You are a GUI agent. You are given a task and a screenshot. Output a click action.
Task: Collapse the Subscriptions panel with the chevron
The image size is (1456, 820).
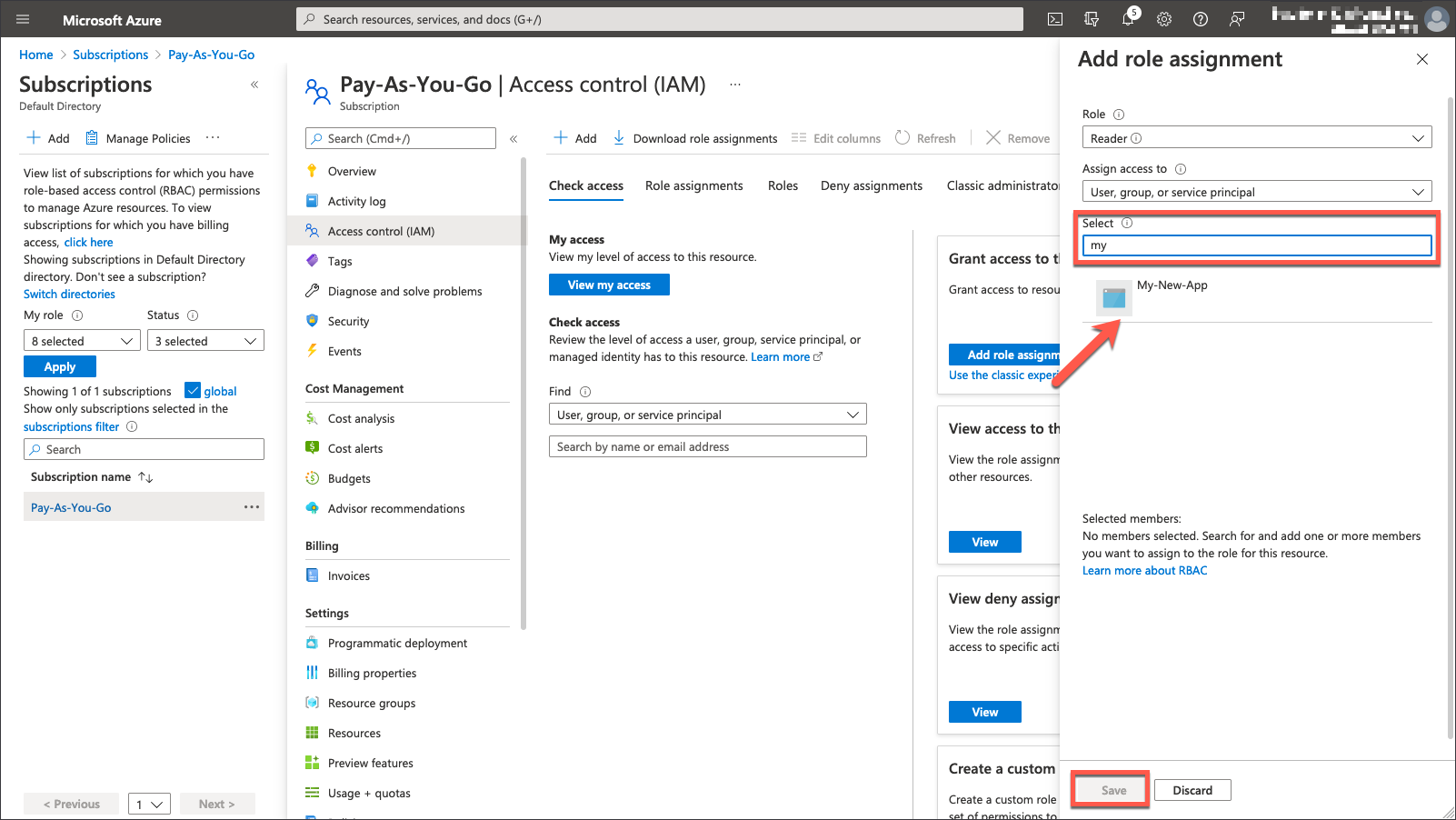(x=254, y=85)
